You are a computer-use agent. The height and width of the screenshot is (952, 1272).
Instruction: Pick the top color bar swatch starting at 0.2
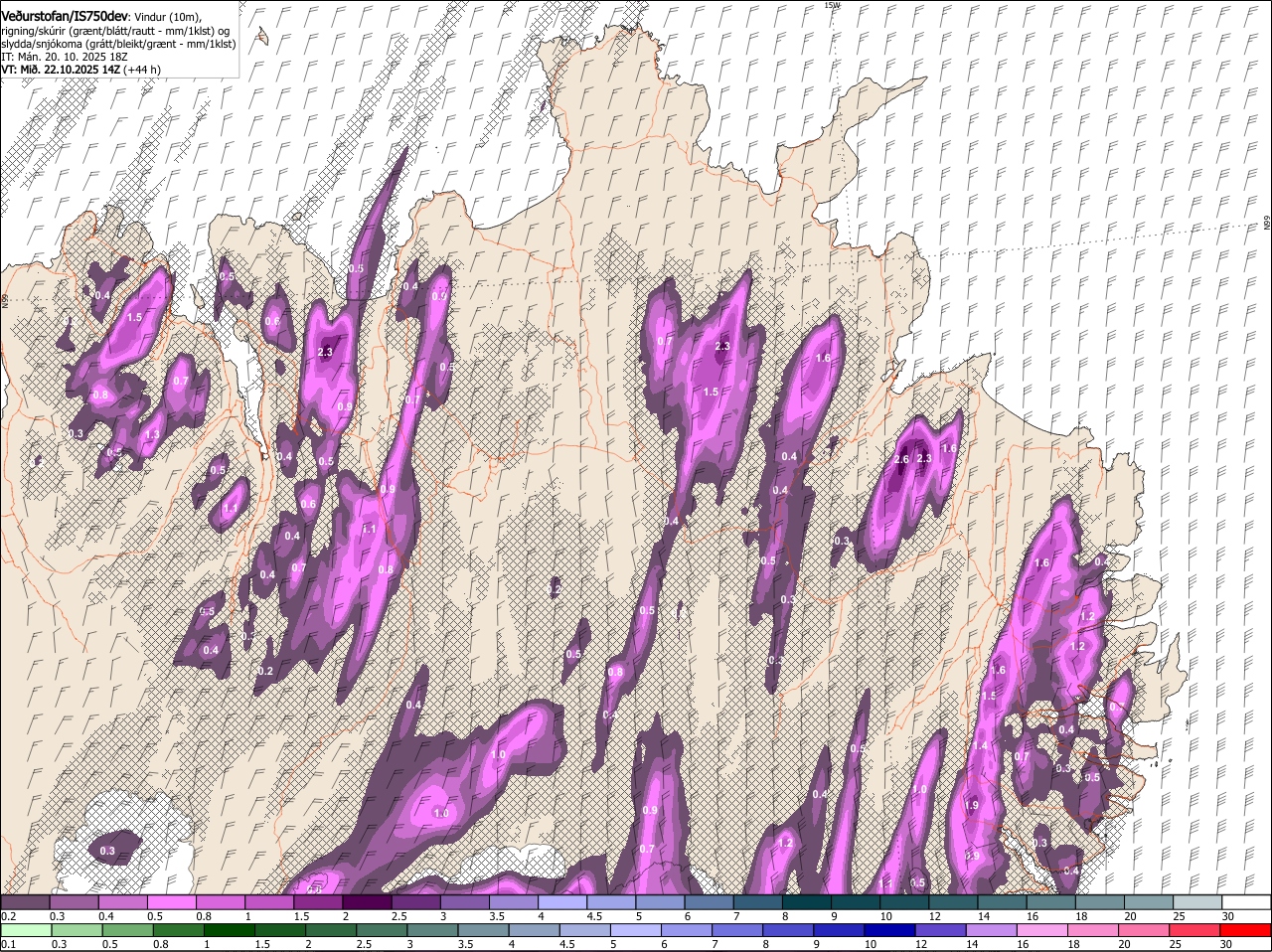(x=25, y=902)
